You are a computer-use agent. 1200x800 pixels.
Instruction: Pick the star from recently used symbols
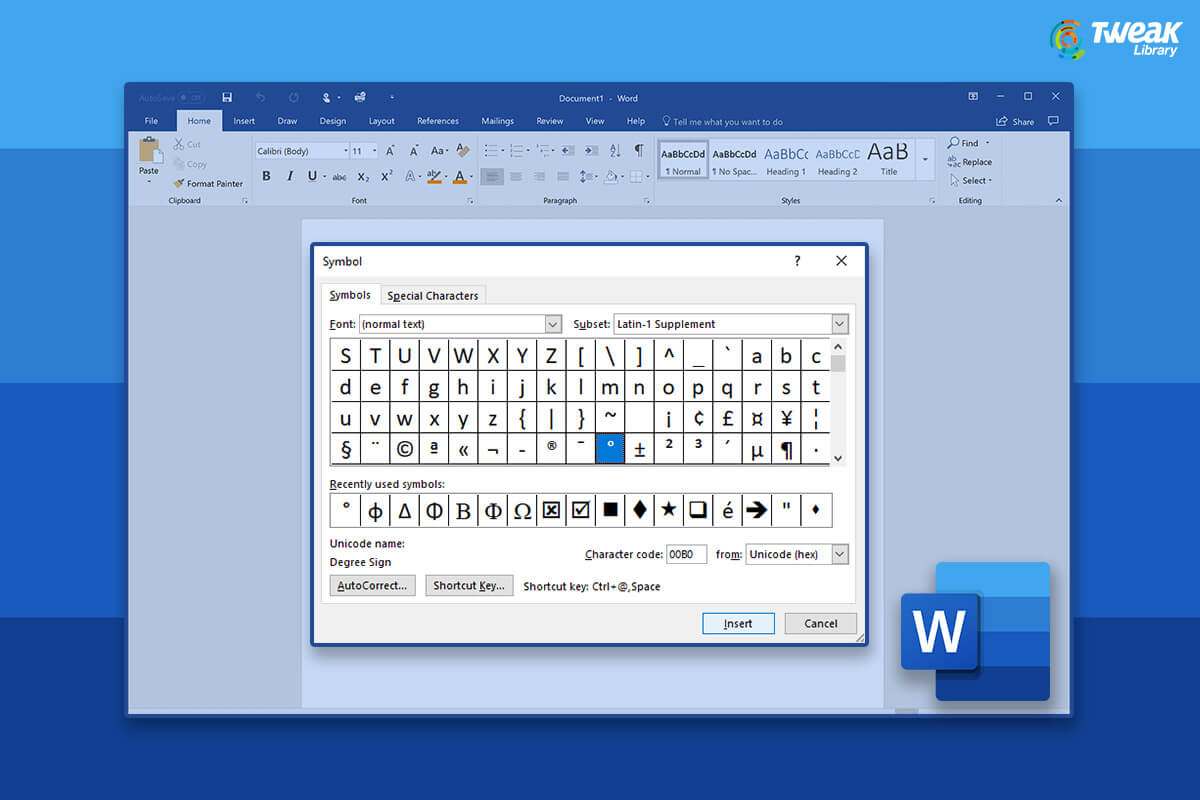pyautogui.click(x=668, y=510)
